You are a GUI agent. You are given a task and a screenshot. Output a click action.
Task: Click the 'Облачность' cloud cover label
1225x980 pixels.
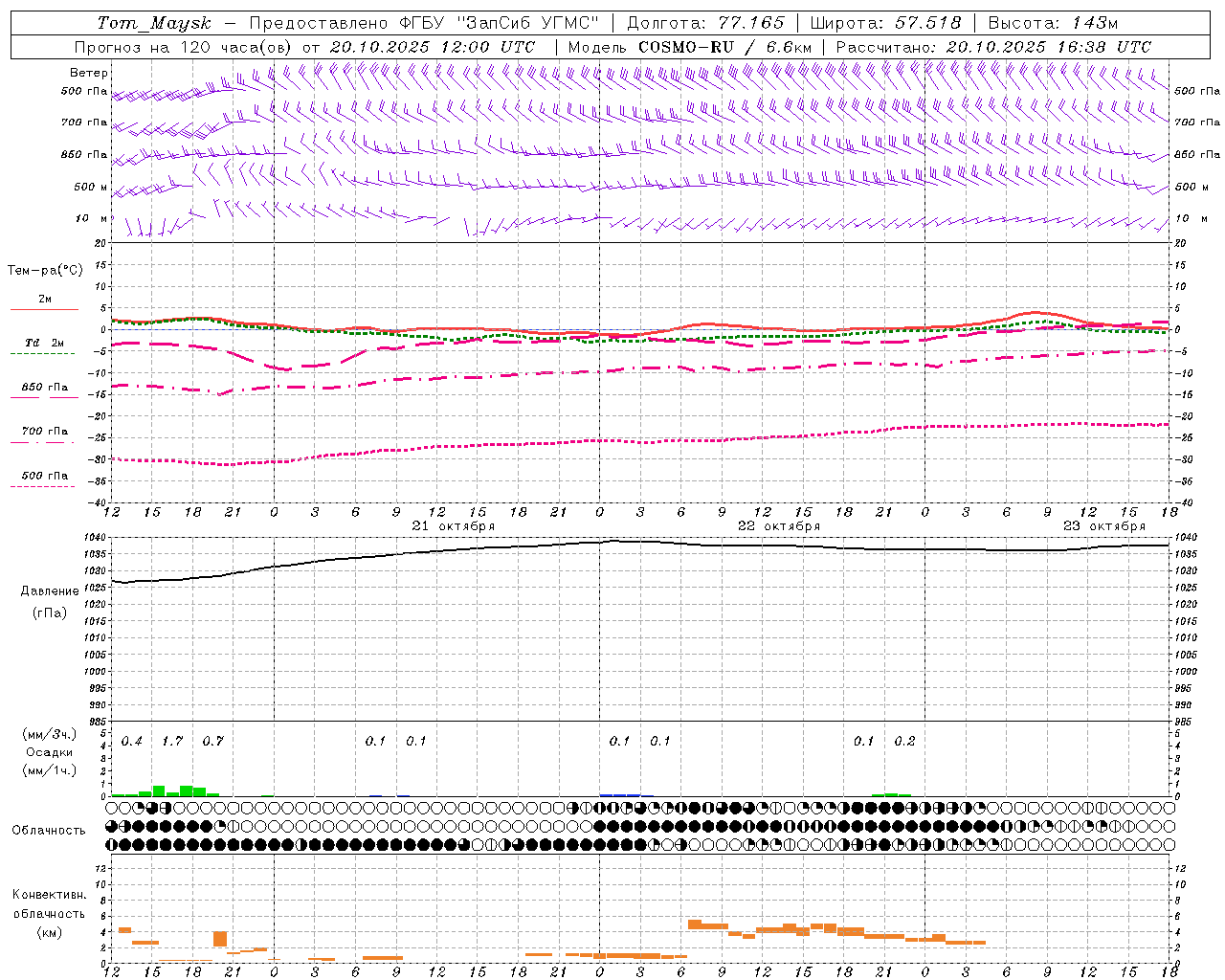(x=49, y=830)
